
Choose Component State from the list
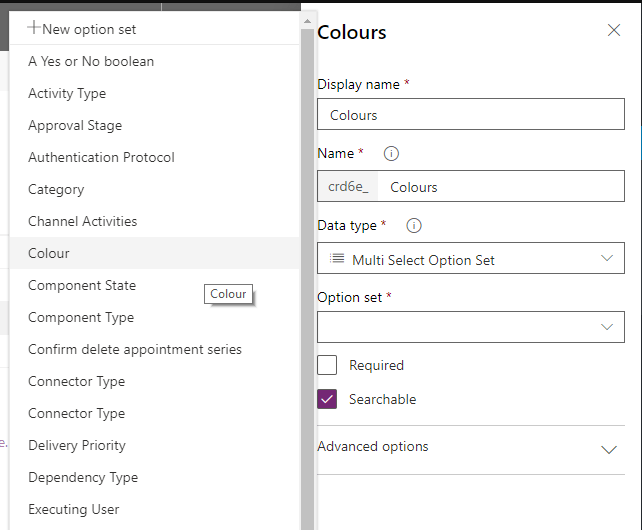(155, 285)
